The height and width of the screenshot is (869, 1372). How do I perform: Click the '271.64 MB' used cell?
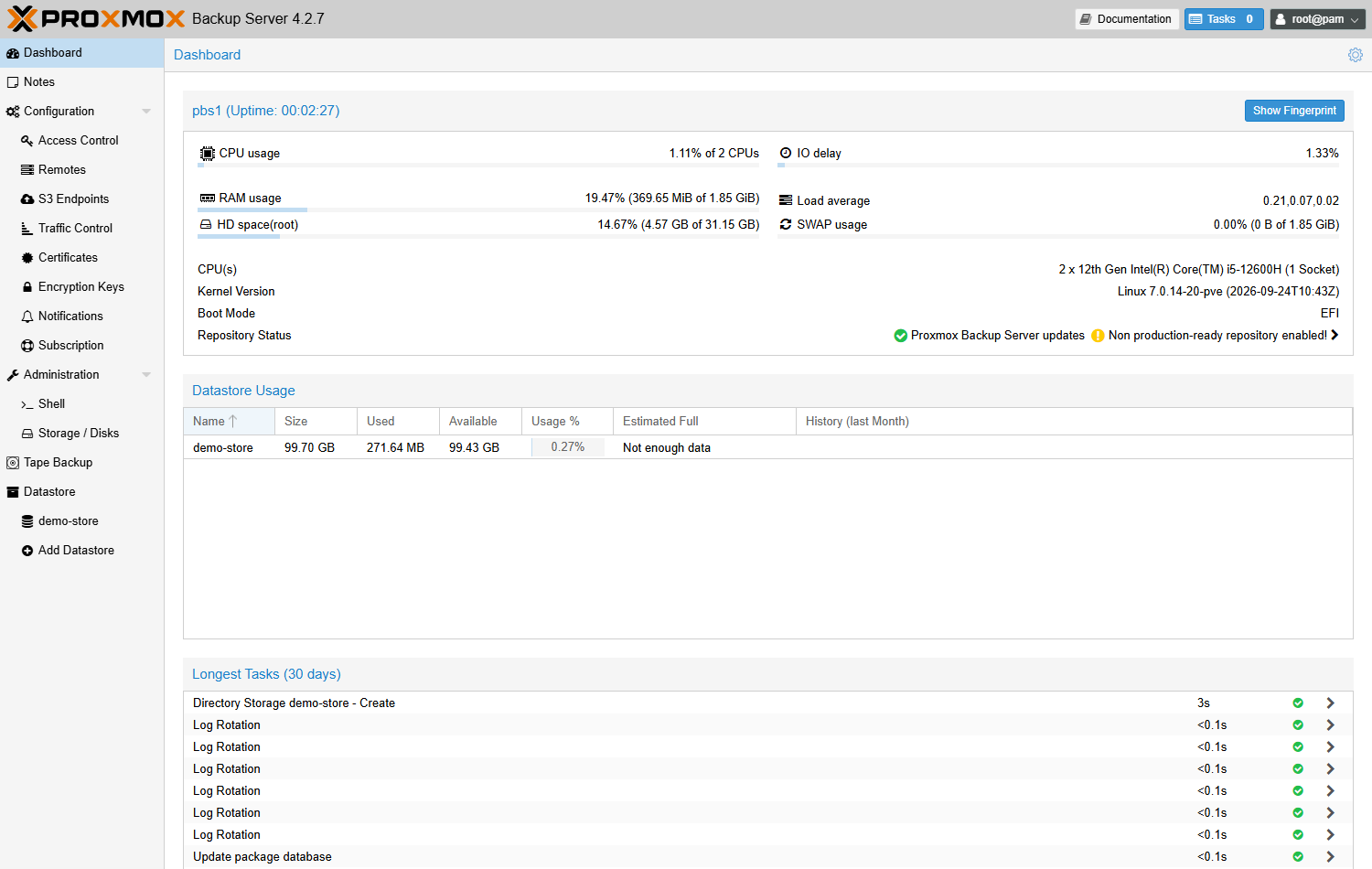[396, 448]
